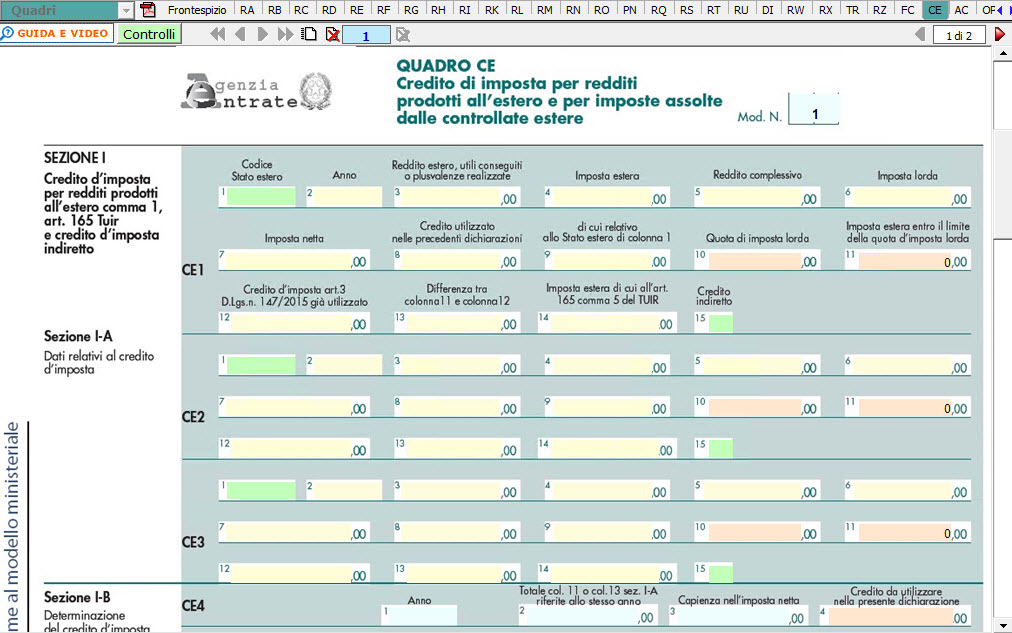
Task: Open the RA quadro tab
Action: 247,10
